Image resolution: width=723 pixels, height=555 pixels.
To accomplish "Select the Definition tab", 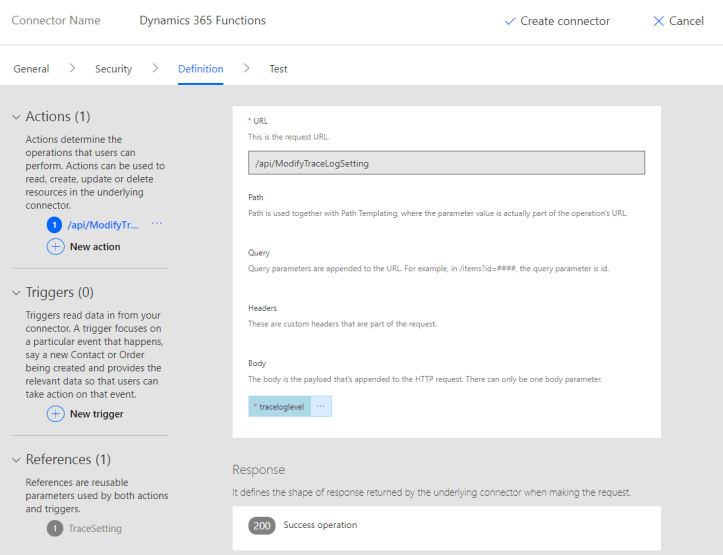I will tap(200, 69).
